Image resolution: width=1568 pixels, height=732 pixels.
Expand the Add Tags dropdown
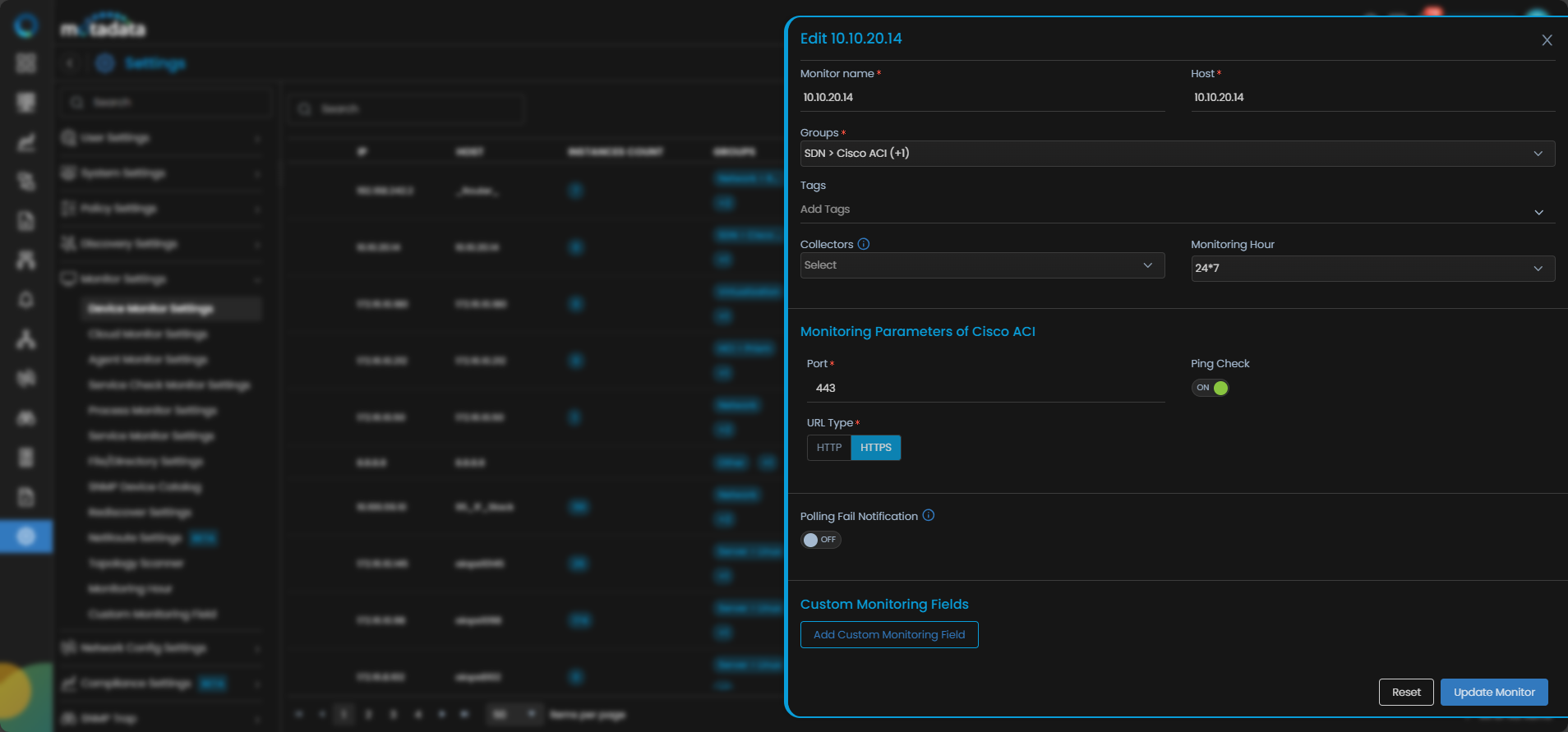(x=1178, y=210)
